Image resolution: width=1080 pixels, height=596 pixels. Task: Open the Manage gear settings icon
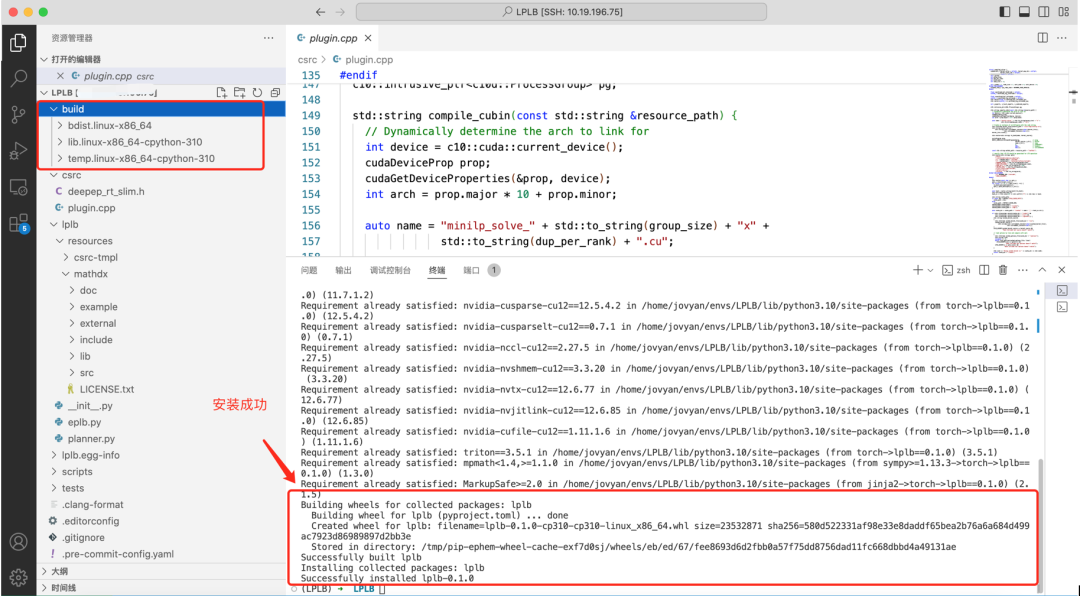click(19, 577)
